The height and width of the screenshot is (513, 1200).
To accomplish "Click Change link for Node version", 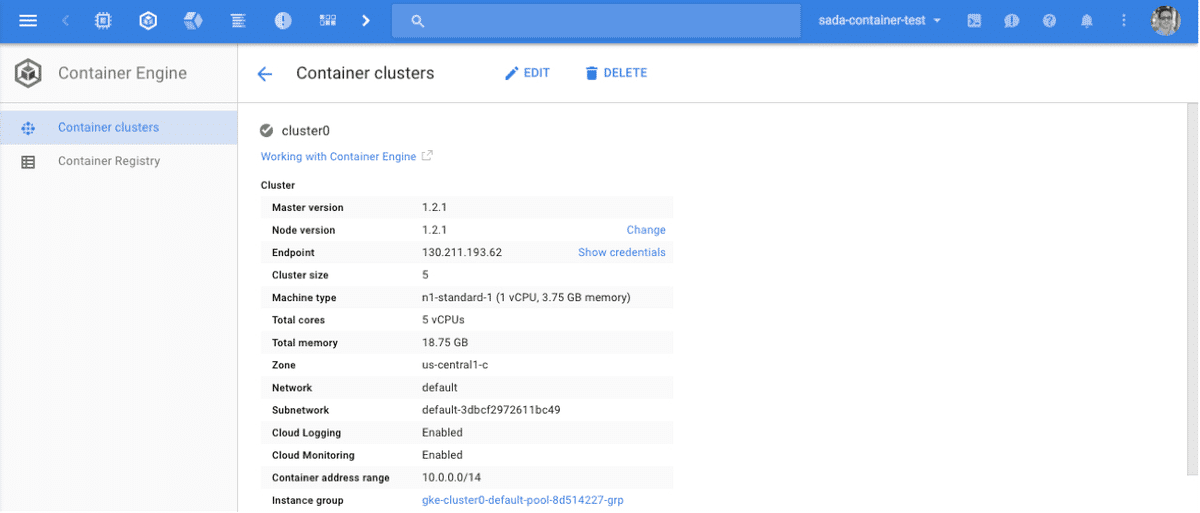I will coord(646,230).
